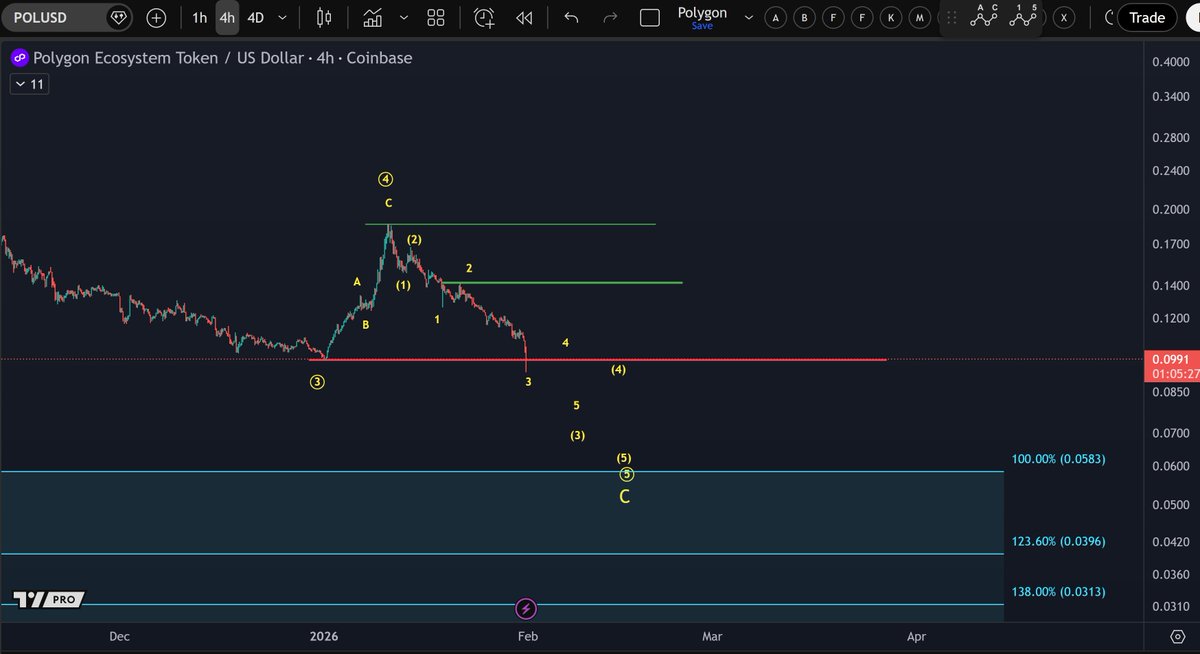Start bar replay with the rewind icon

pyautogui.click(x=524, y=18)
